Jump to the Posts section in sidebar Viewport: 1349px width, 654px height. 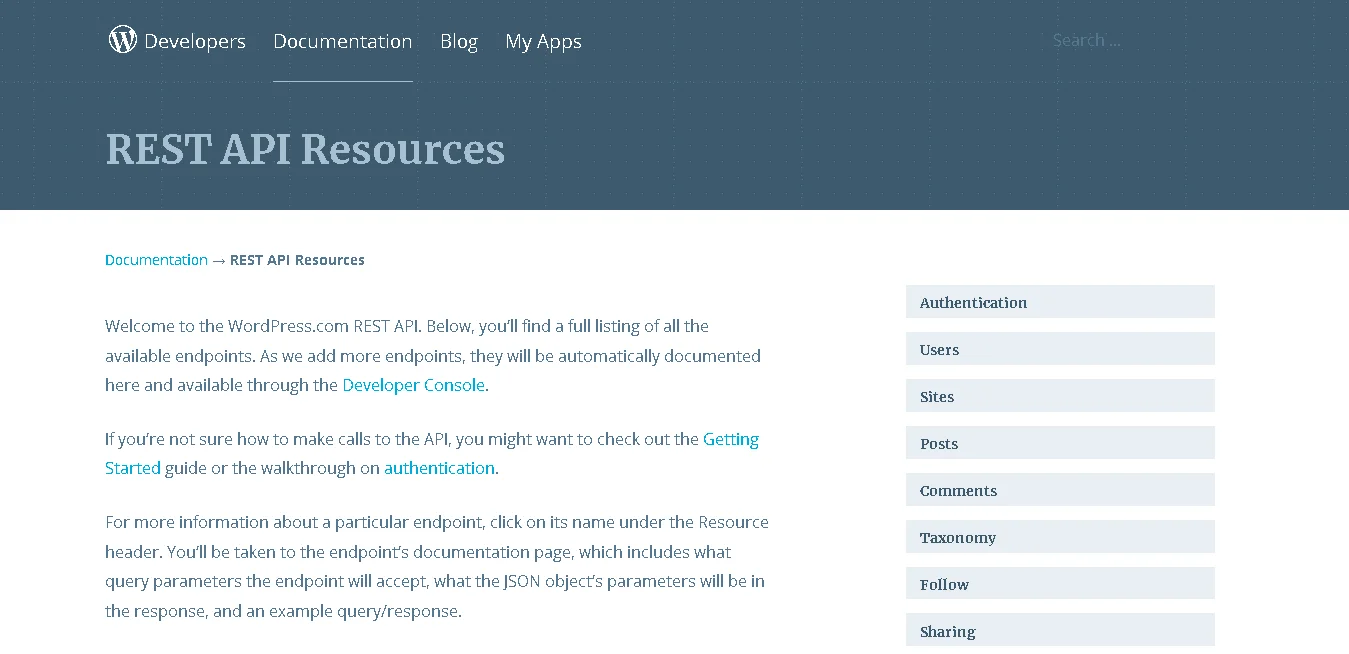pos(1060,443)
